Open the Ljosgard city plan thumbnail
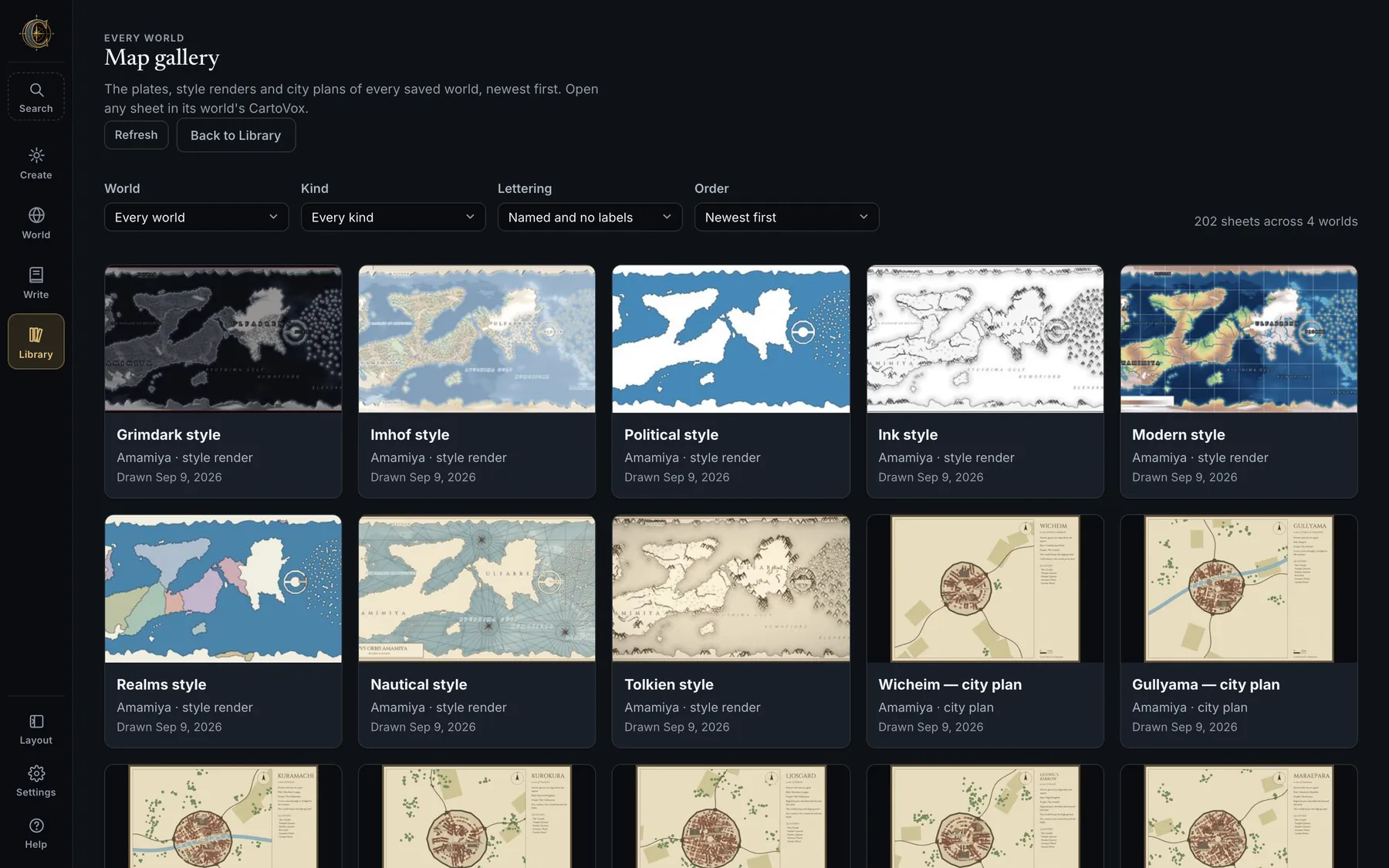 point(731,816)
